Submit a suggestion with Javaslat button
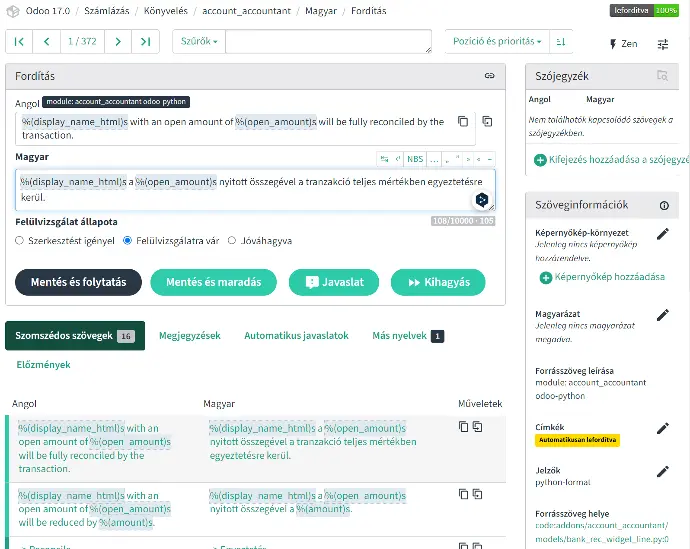690x549 pixels. click(334, 282)
